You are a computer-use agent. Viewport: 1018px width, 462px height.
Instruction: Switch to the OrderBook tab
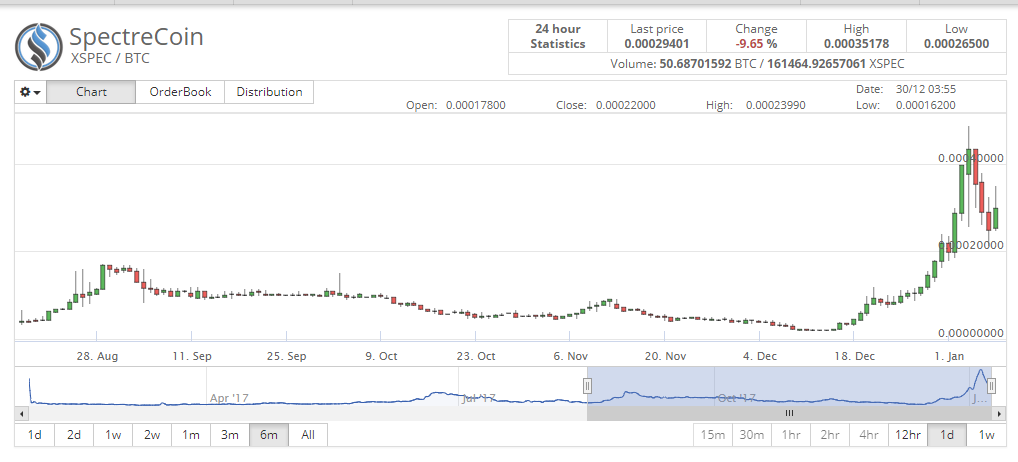pyautogui.click(x=180, y=92)
